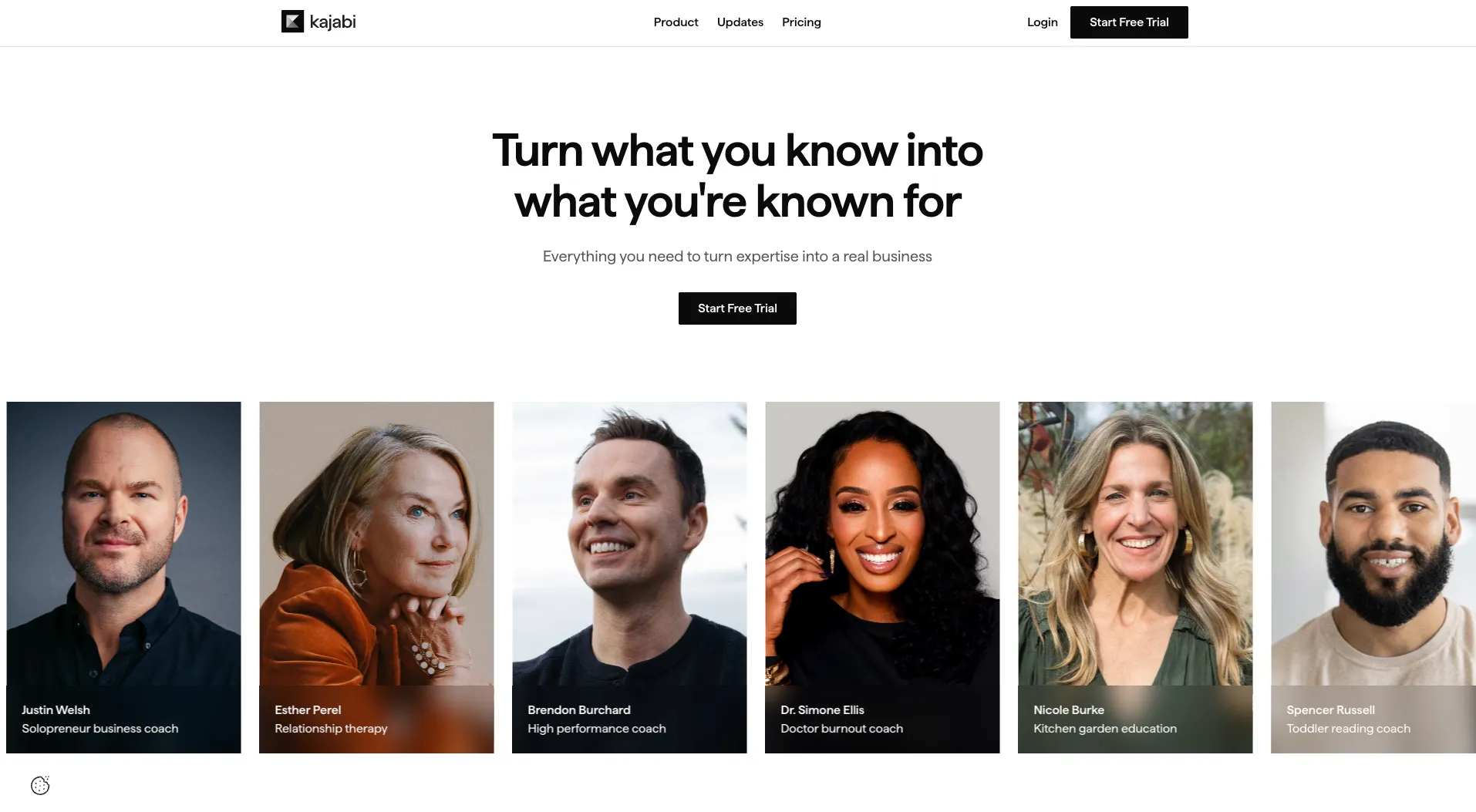Click the Login link
This screenshot has height=812, width=1476.
pyautogui.click(x=1042, y=22)
